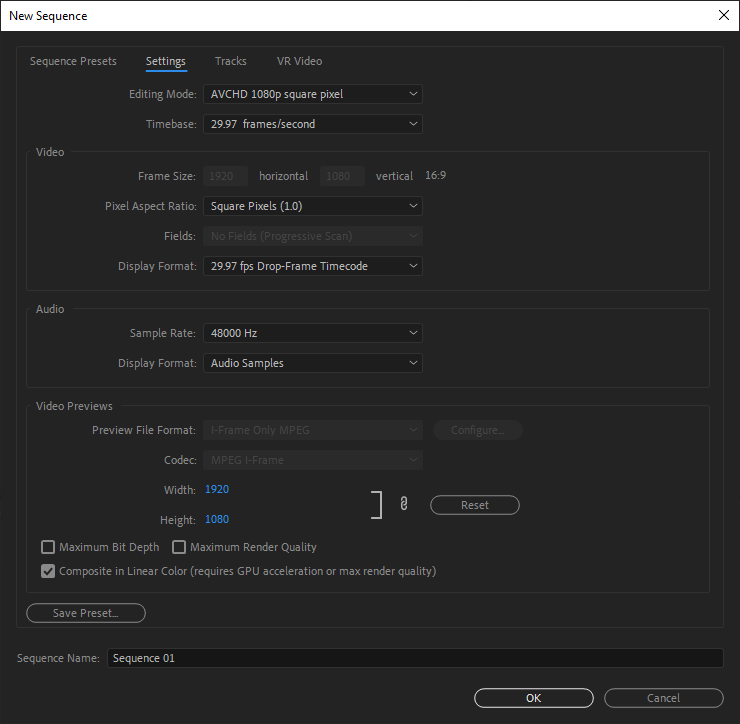Enable Maximum Bit Depth checkbox
The height and width of the screenshot is (724, 740).
point(48,547)
